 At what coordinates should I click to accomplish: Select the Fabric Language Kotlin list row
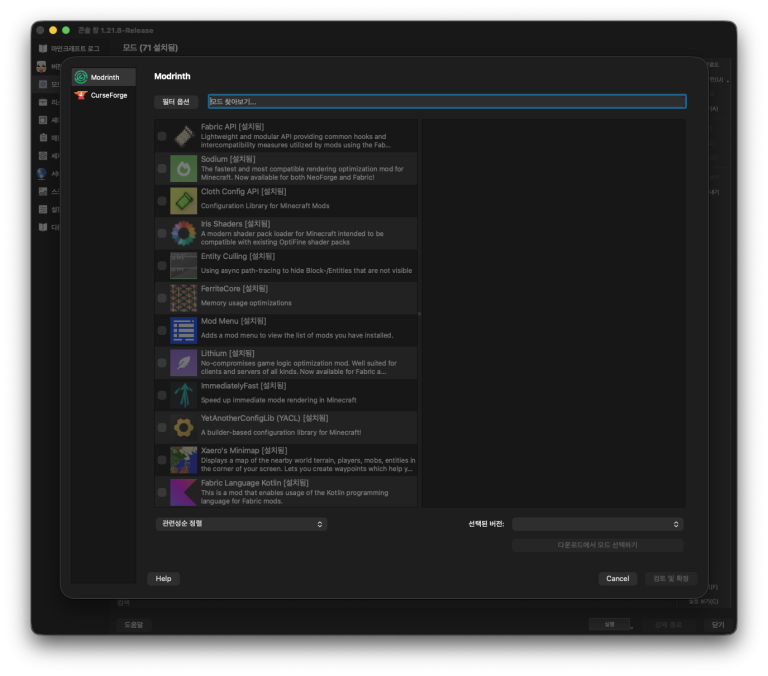(286, 492)
